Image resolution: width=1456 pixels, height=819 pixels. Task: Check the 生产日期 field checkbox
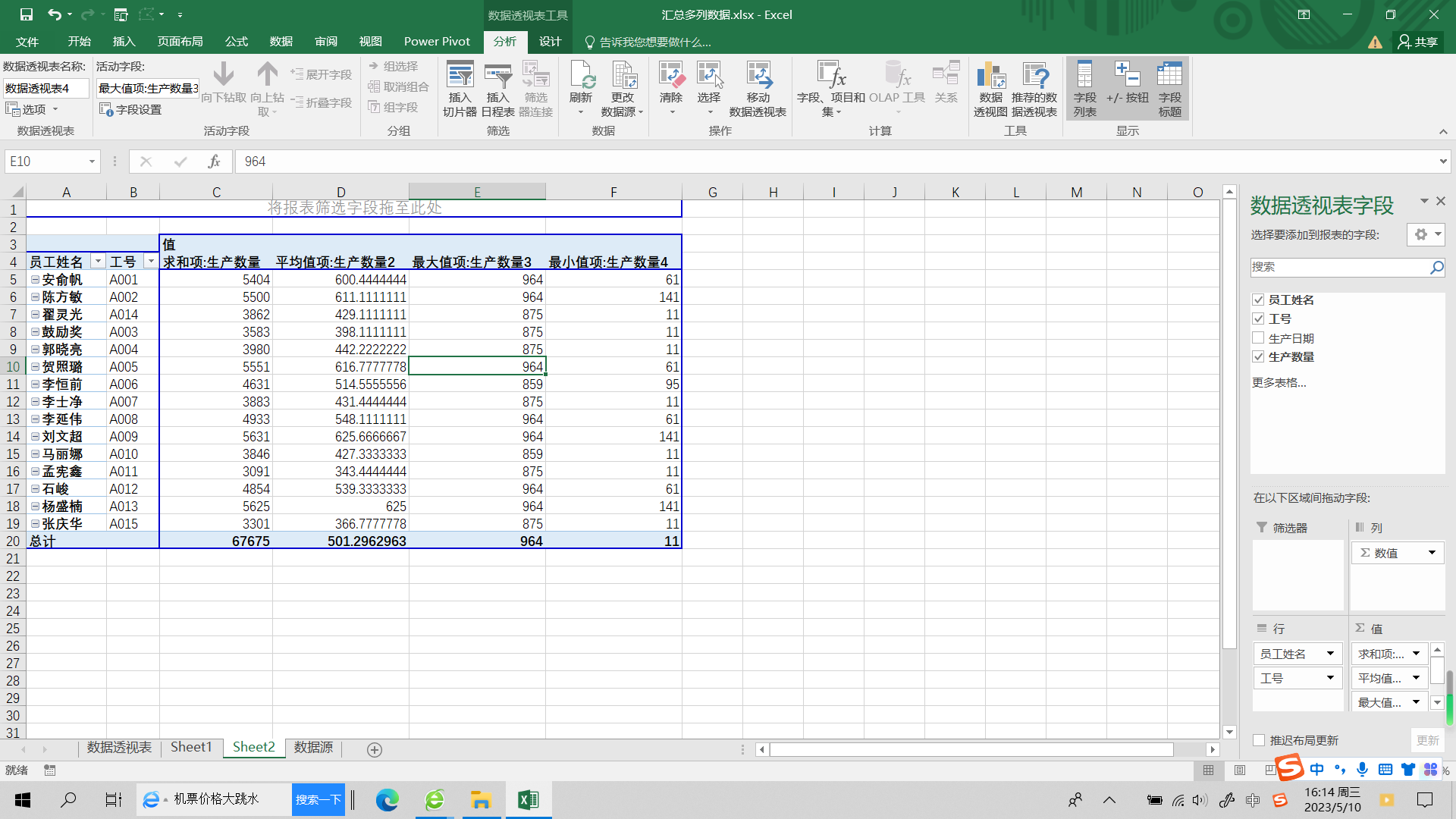(x=1259, y=338)
